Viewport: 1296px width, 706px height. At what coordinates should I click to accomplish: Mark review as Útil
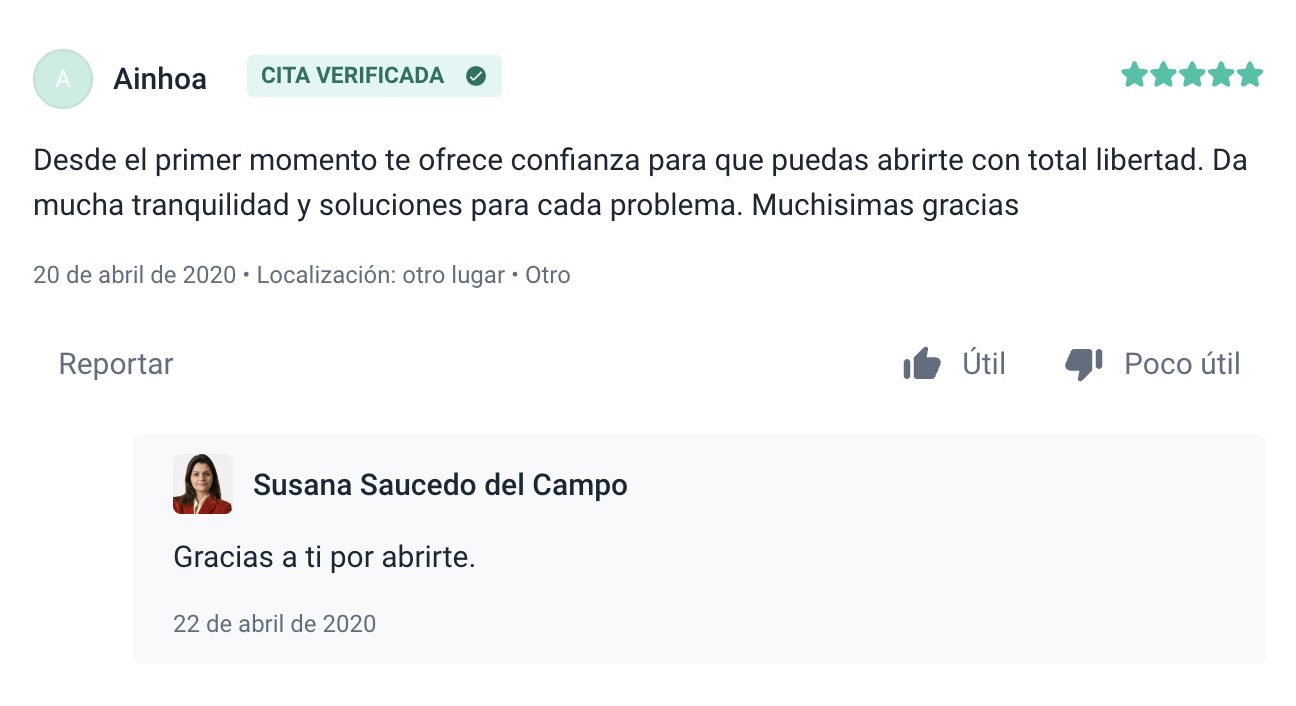click(983, 364)
